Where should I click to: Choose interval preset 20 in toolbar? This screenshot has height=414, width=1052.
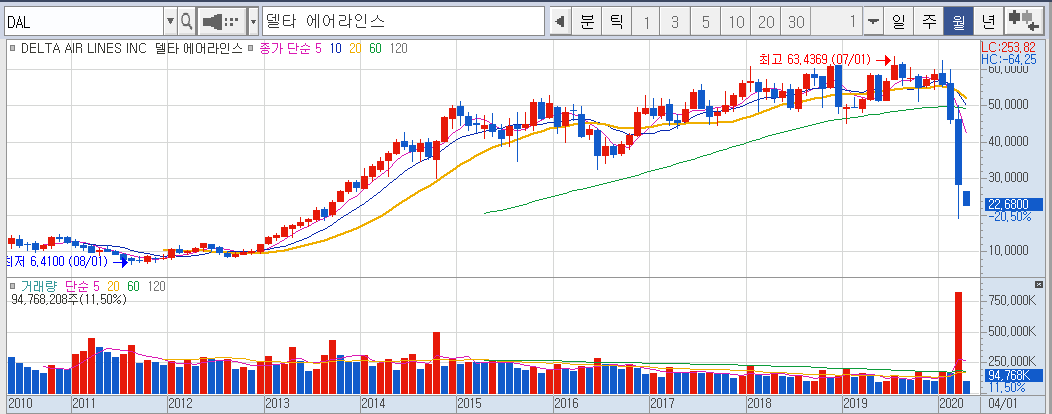pyautogui.click(x=766, y=22)
